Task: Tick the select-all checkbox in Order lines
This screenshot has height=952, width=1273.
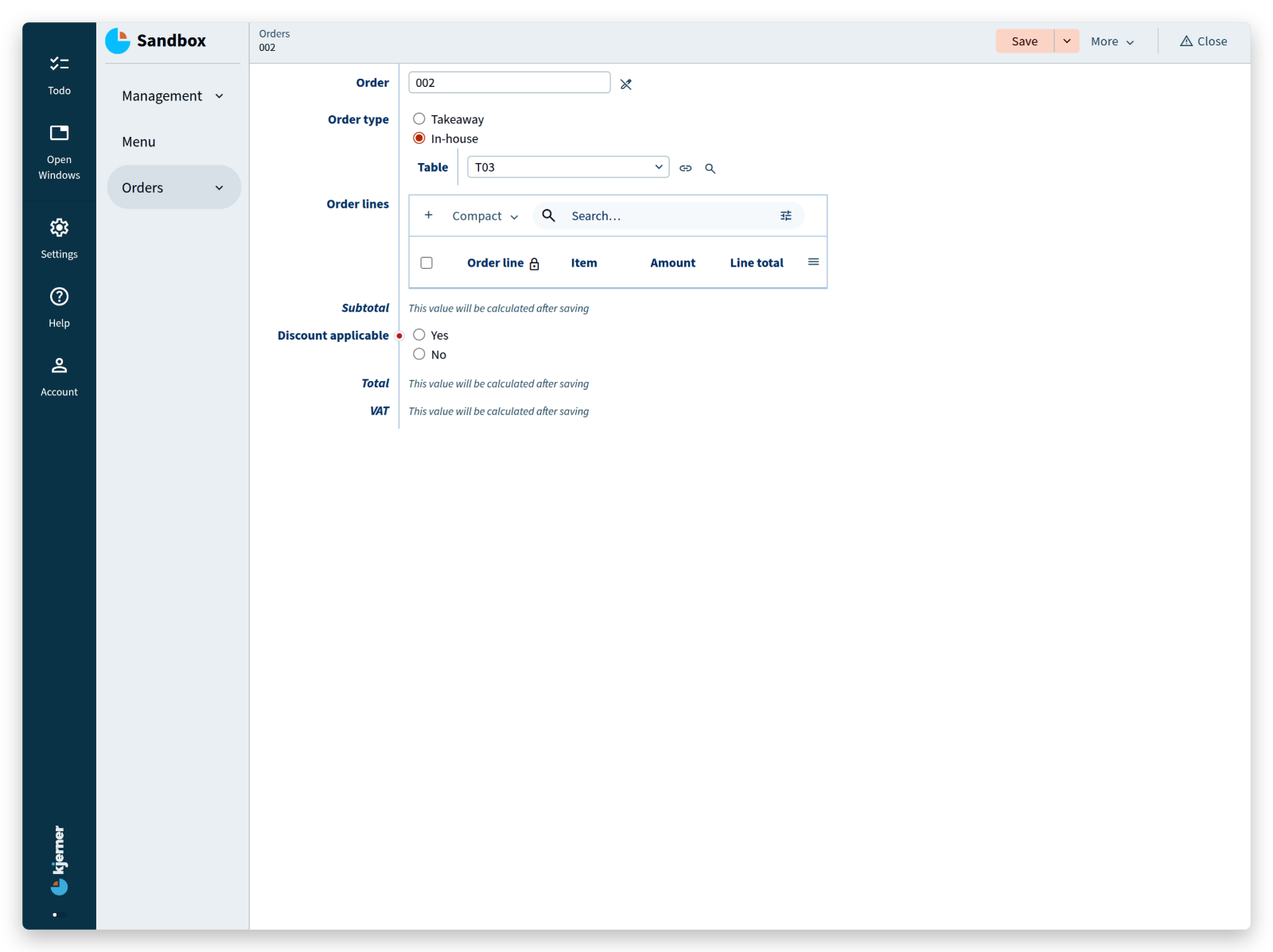Action: coord(426,263)
